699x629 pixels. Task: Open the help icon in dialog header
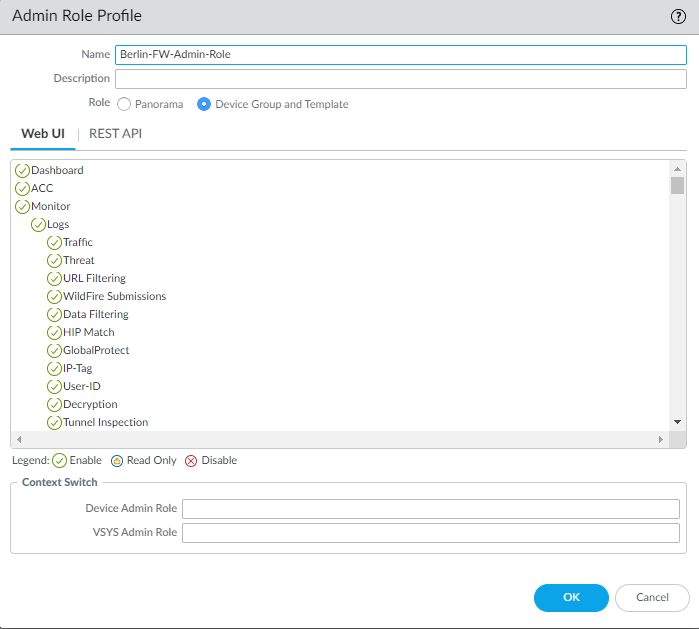[x=678, y=16]
